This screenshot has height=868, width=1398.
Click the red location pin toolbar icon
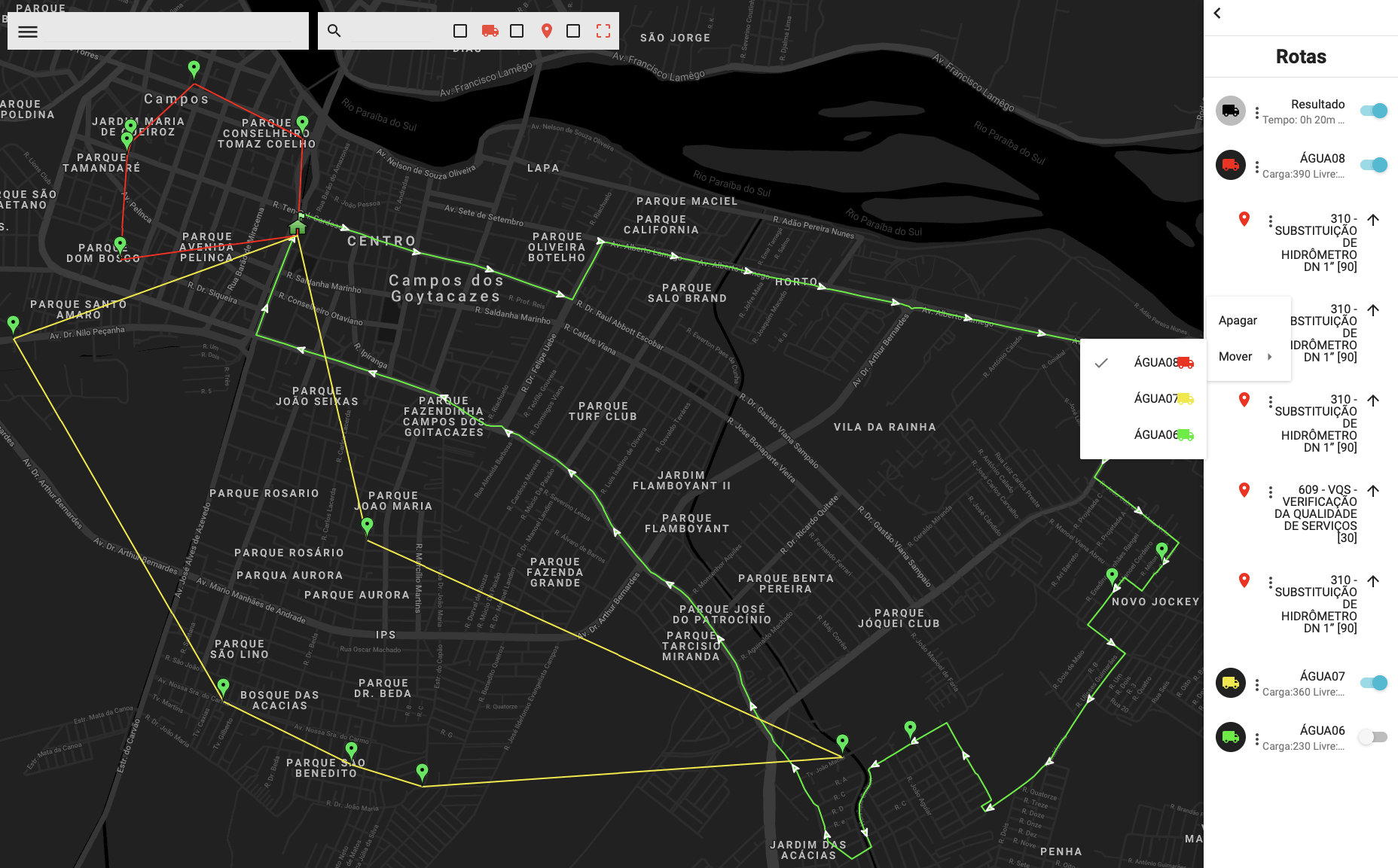click(x=547, y=31)
